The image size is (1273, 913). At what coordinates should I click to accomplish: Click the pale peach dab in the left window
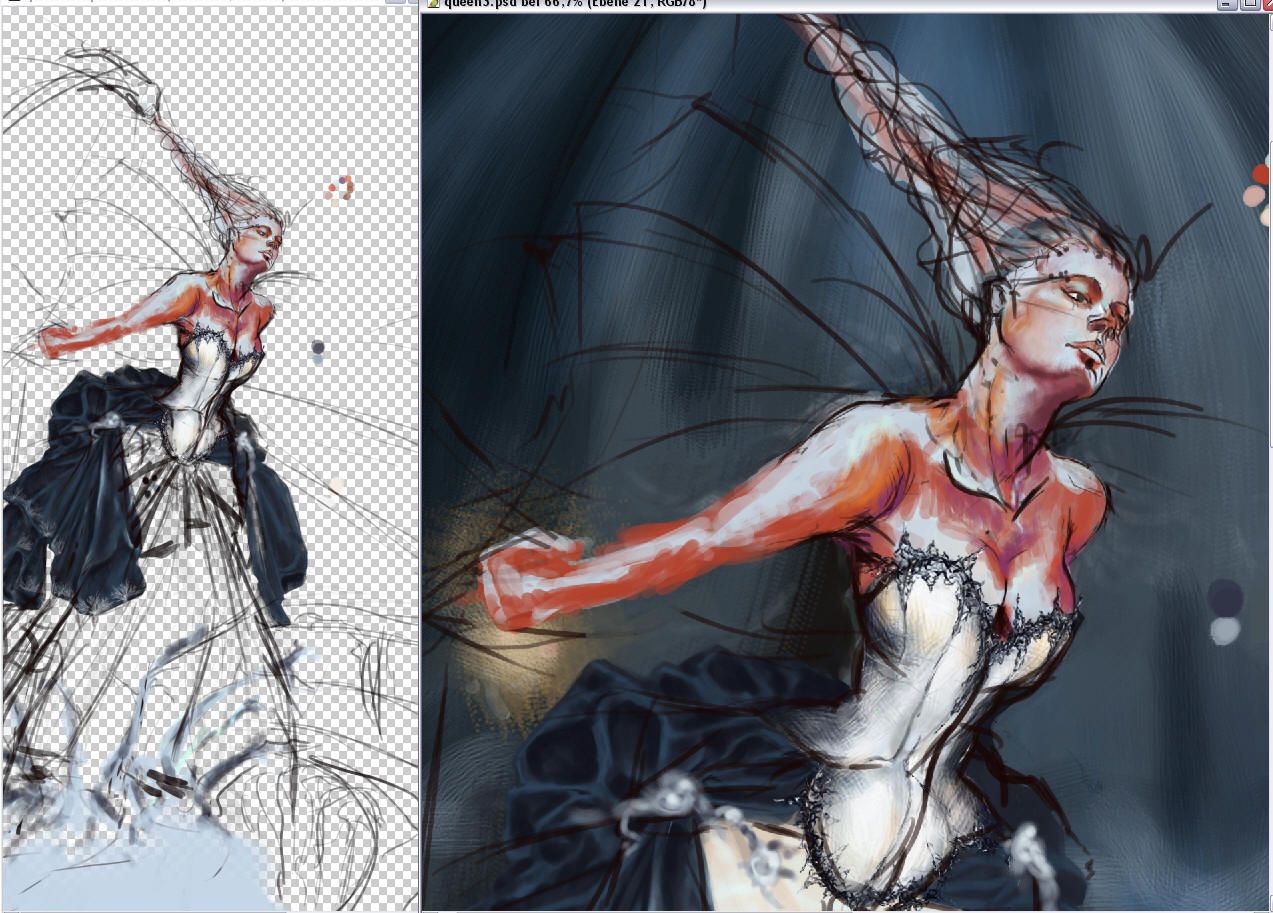point(337,485)
